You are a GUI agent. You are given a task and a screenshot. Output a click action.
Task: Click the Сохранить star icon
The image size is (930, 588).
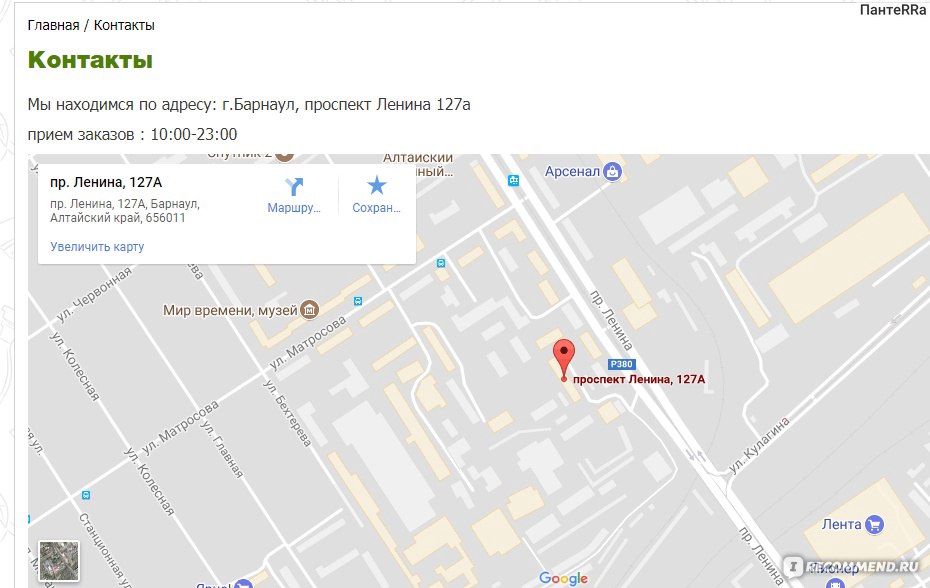coord(377,186)
